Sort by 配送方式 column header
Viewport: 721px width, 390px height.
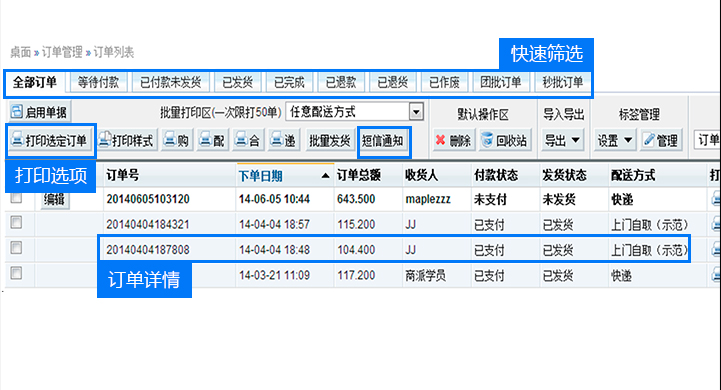tap(633, 175)
